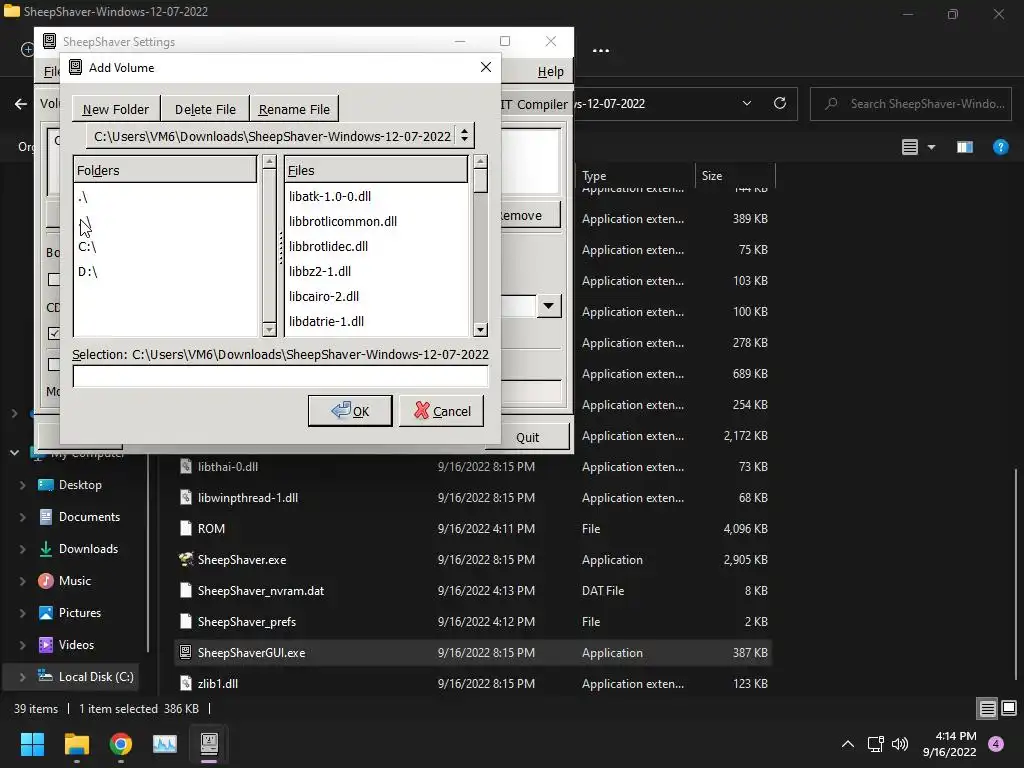Click Rename File button
This screenshot has width=1024, height=768.
click(x=294, y=109)
